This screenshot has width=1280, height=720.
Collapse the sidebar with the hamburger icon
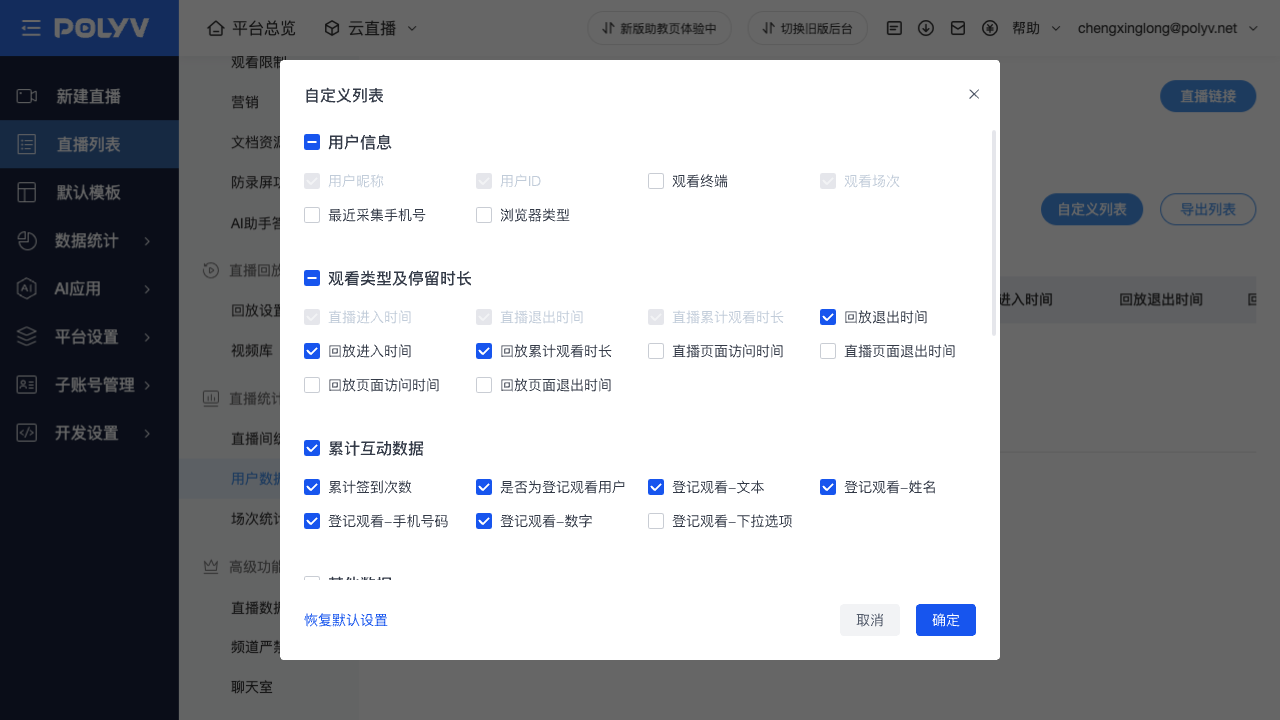31,28
